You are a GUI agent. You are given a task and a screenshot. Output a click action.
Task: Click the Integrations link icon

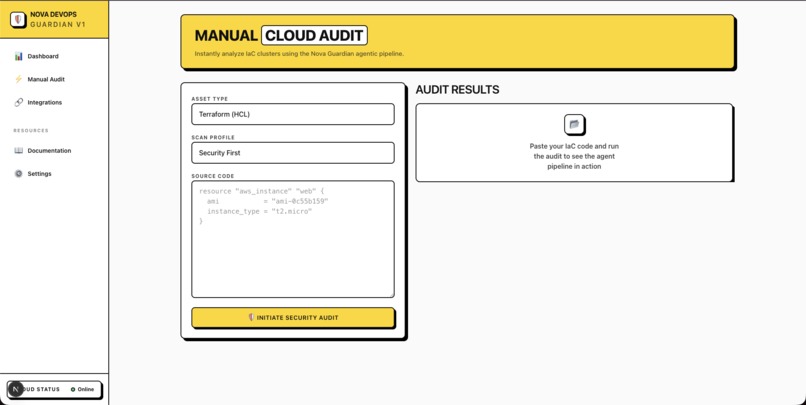[x=19, y=102]
